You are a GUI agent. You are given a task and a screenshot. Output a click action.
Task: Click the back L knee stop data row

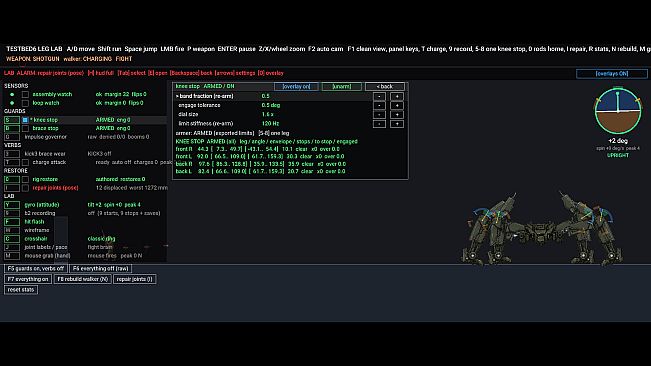pyautogui.click(x=260, y=171)
